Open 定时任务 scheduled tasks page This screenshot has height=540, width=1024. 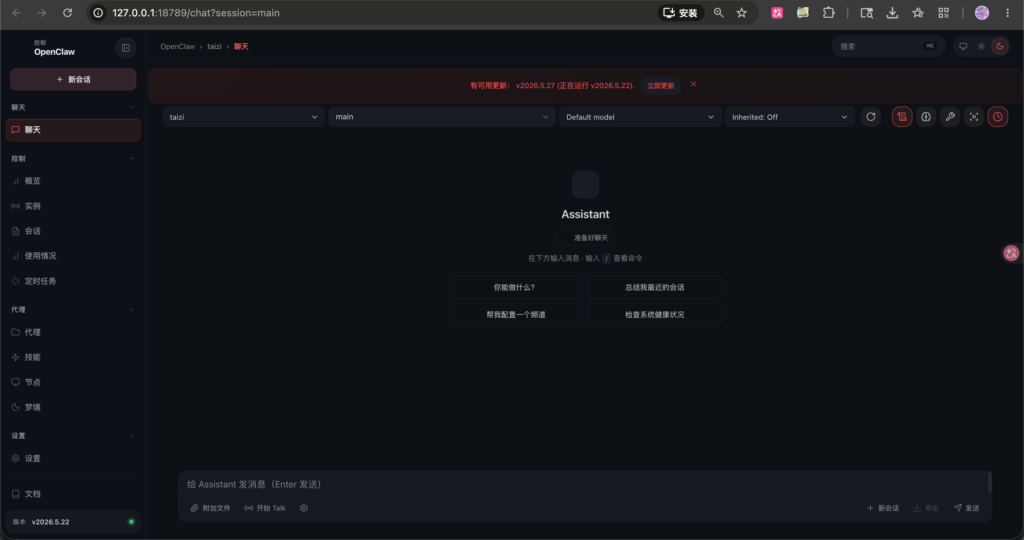pyautogui.click(x=73, y=281)
